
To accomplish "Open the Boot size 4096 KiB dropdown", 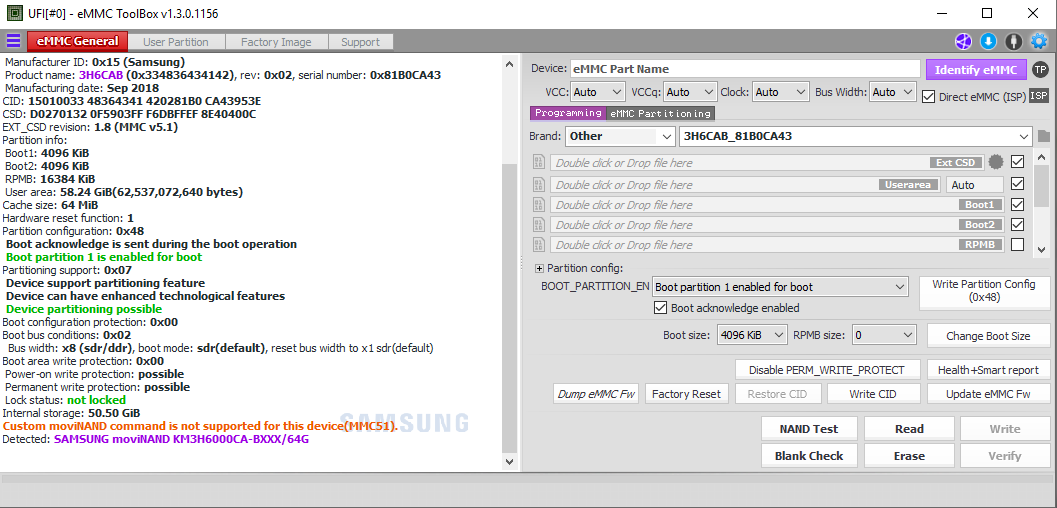I will [x=752, y=335].
